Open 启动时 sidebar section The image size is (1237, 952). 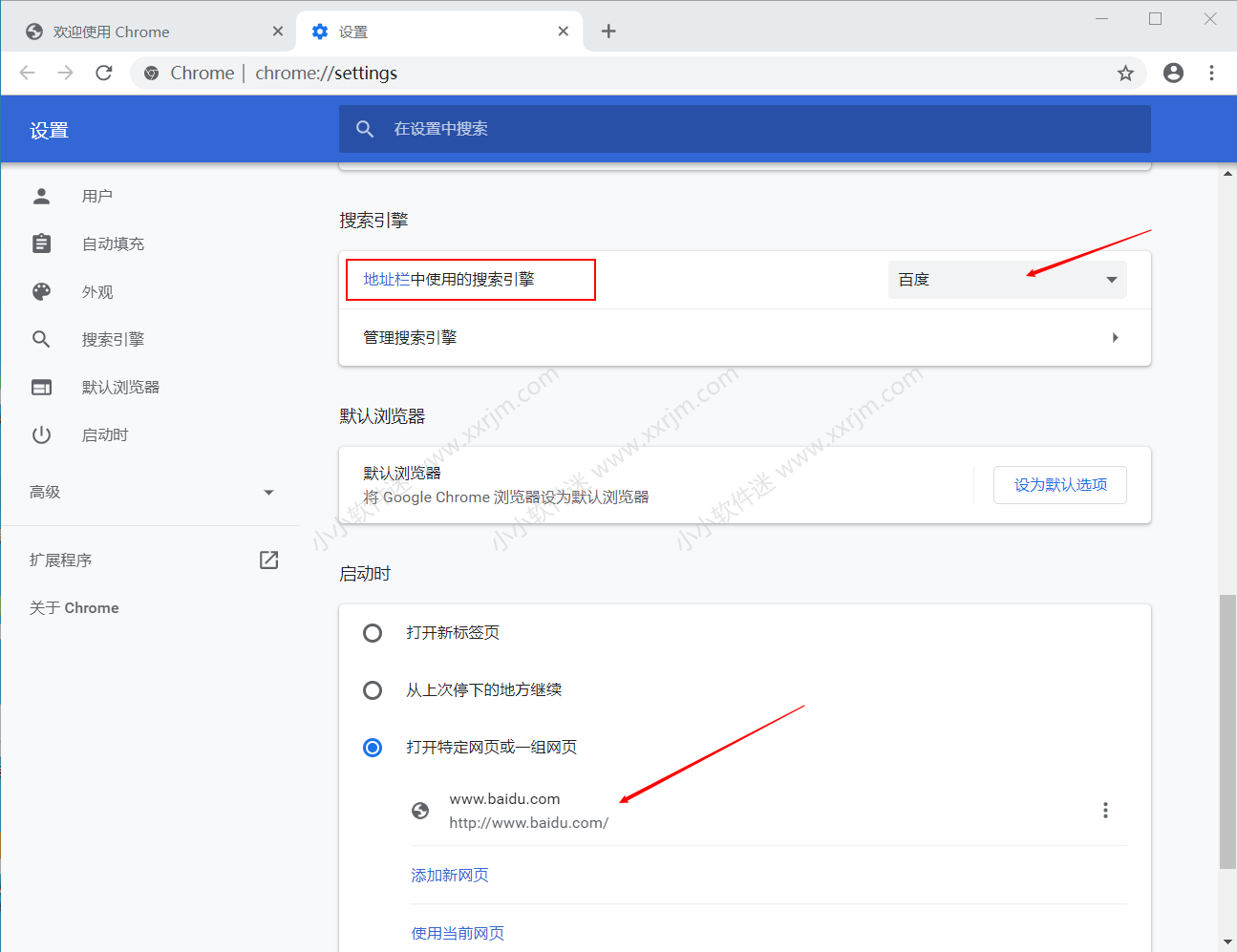coord(105,434)
